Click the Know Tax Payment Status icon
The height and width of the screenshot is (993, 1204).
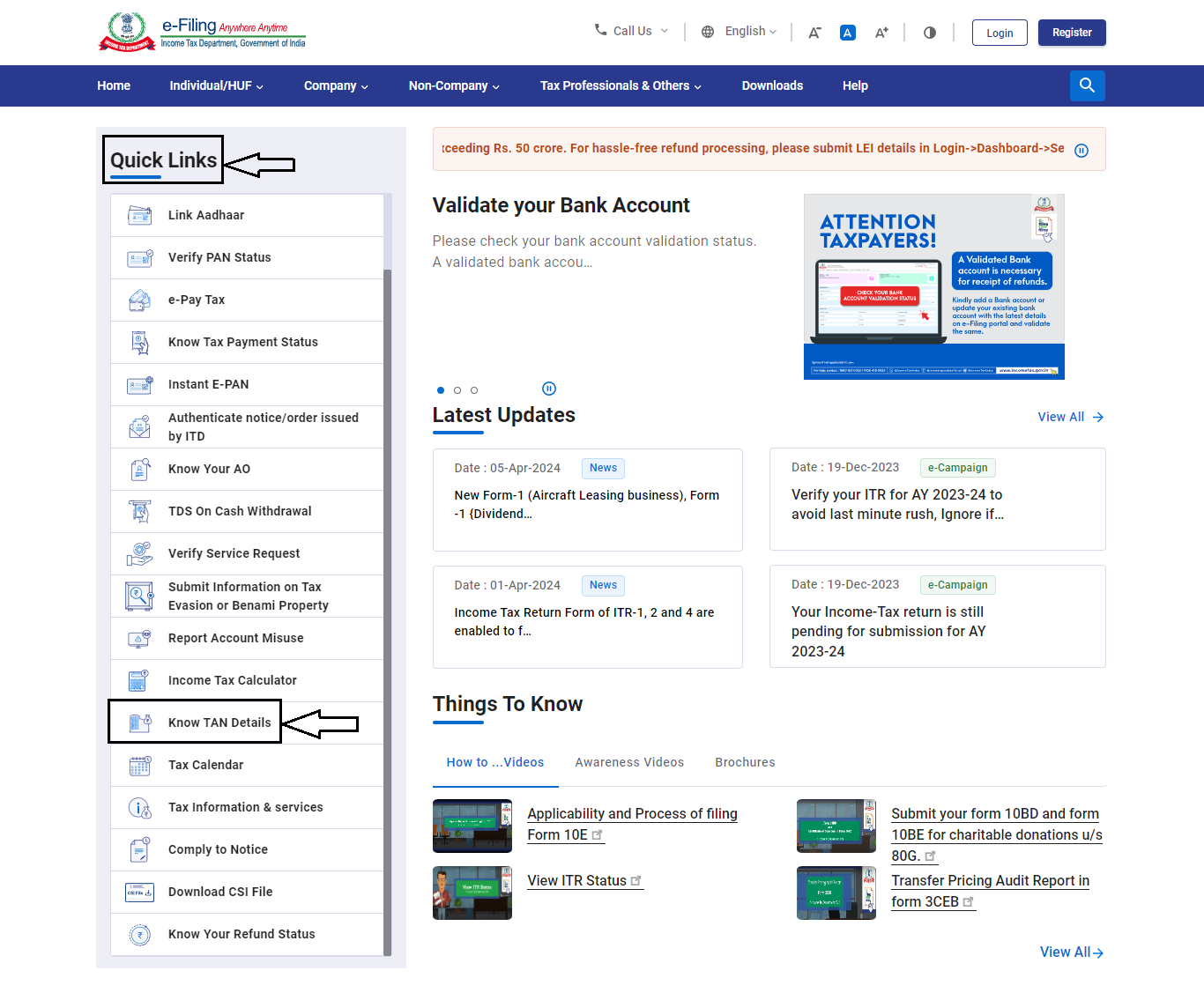click(x=140, y=343)
